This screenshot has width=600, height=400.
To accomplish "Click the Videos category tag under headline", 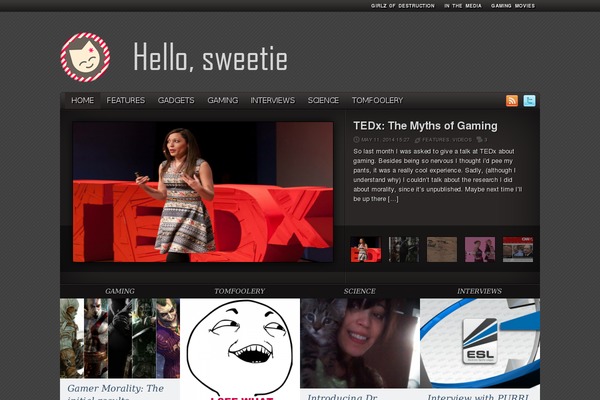I will coord(462,140).
